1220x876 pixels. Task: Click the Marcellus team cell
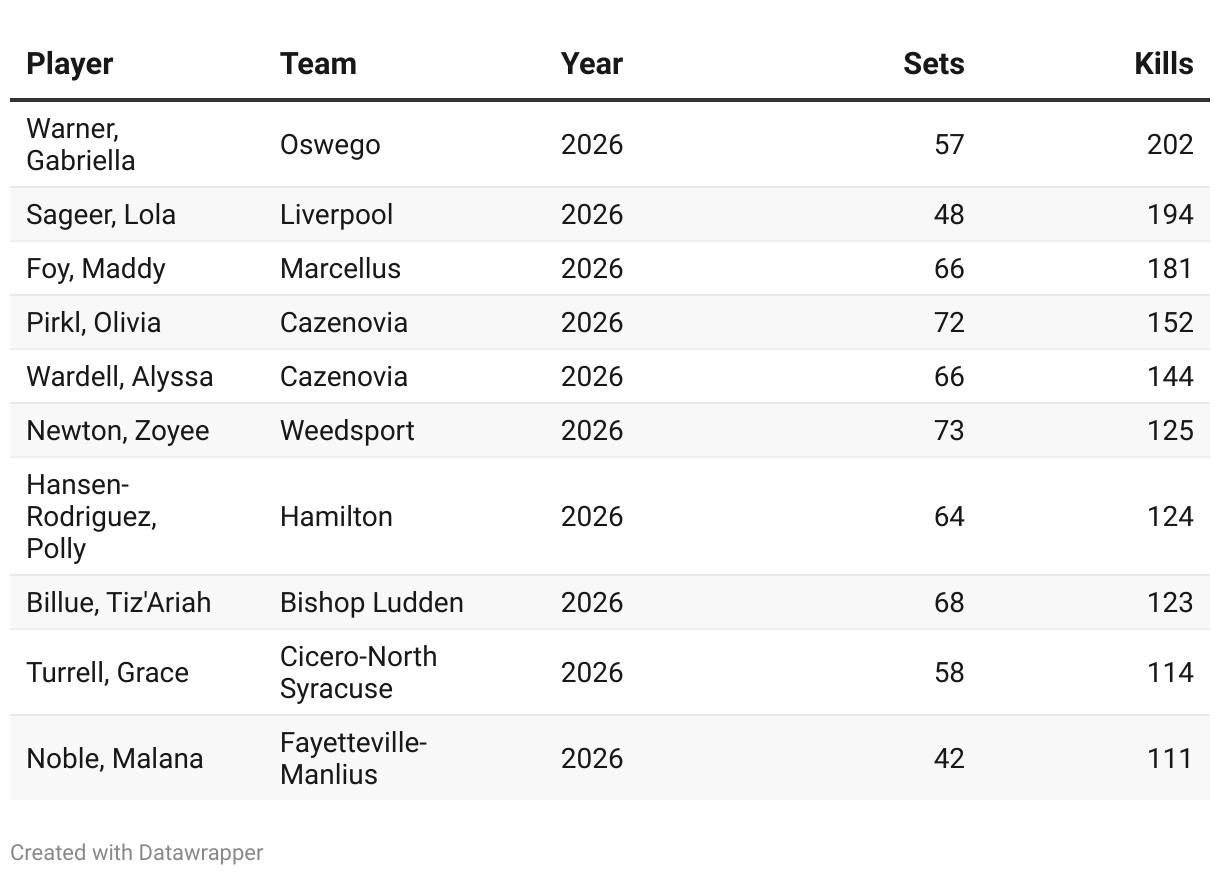coord(340,269)
